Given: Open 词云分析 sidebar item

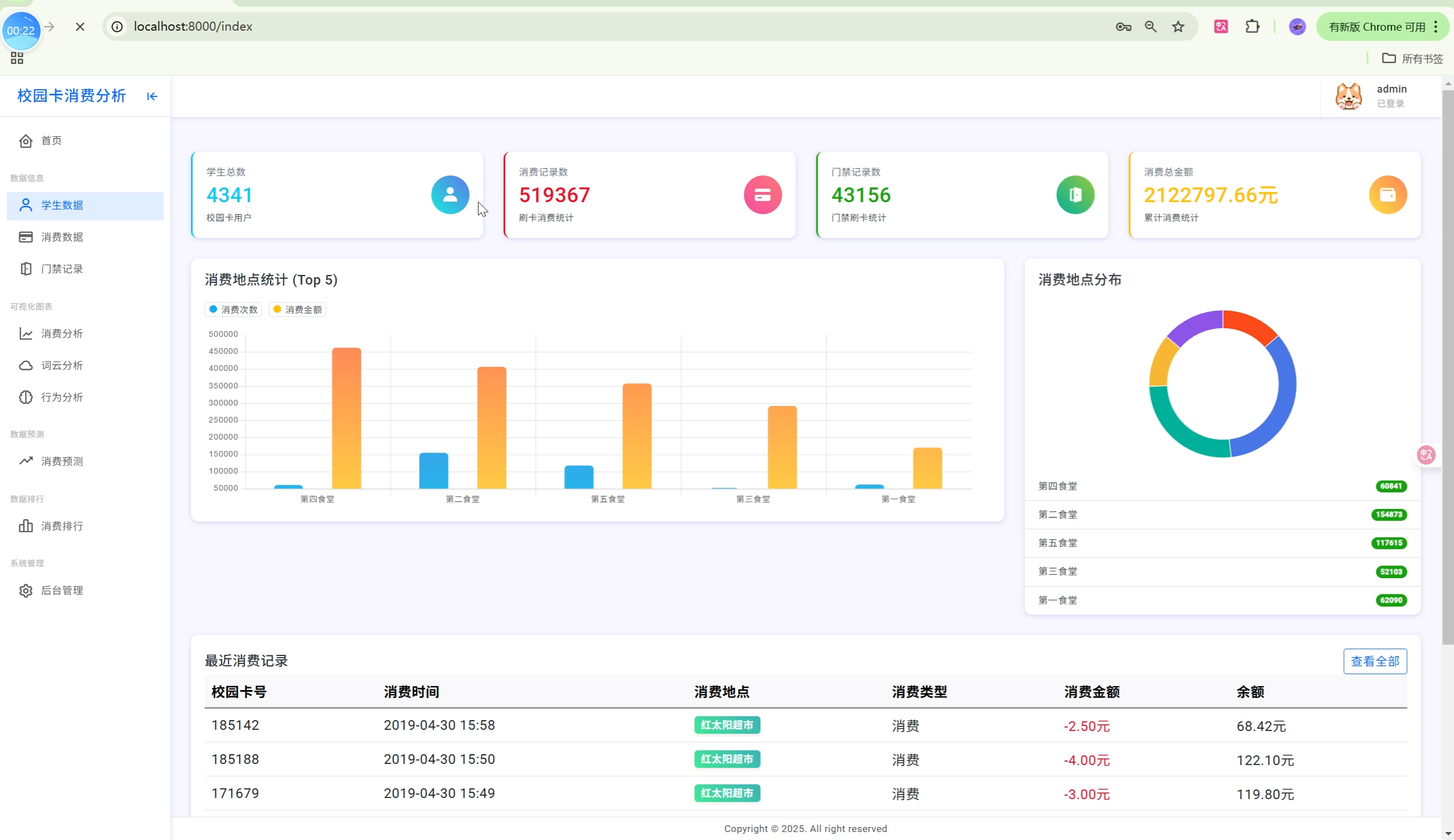Looking at the screenshot, I should pos(62,366).
